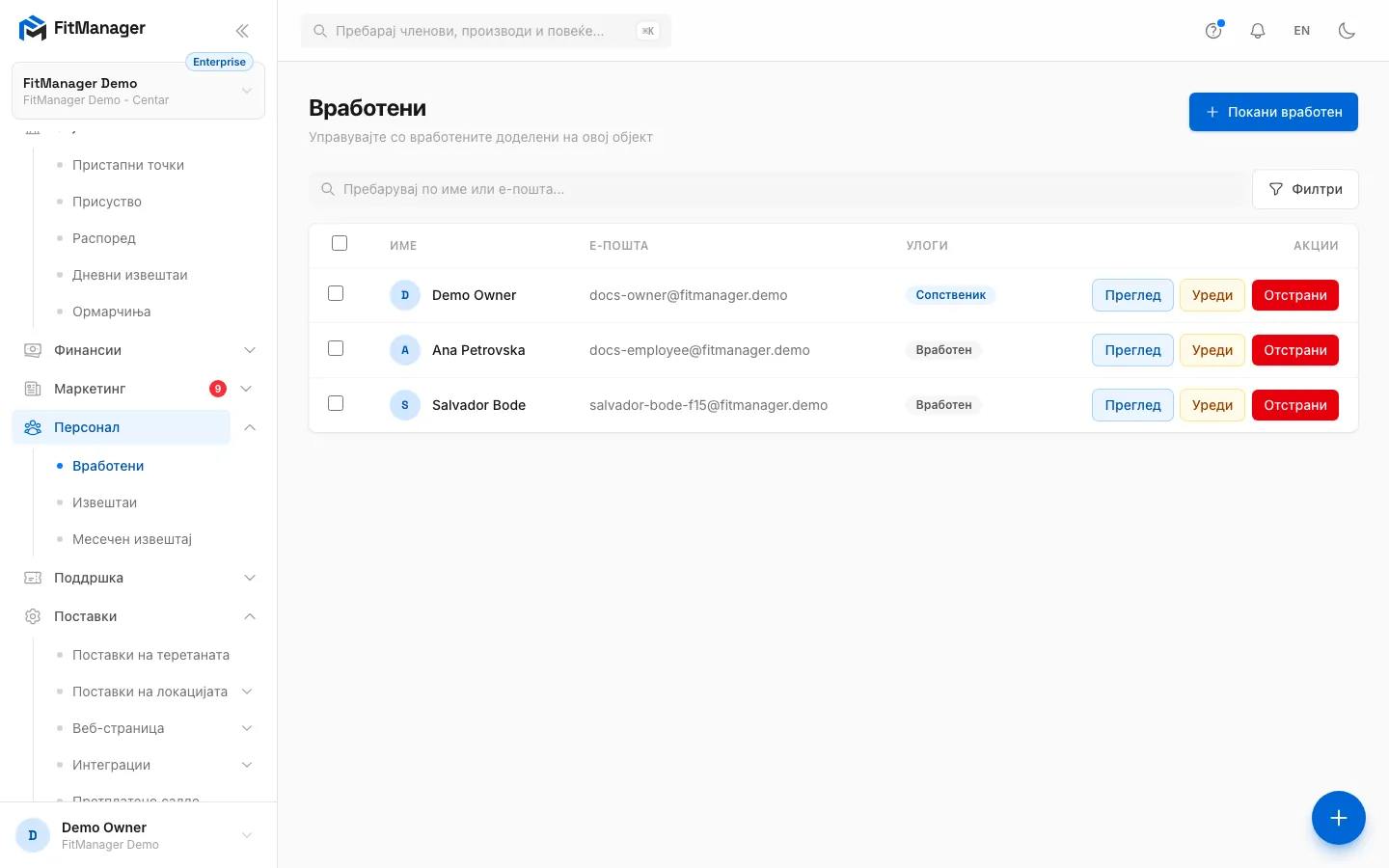Click the Salvador Bode avatar circle

405,405
